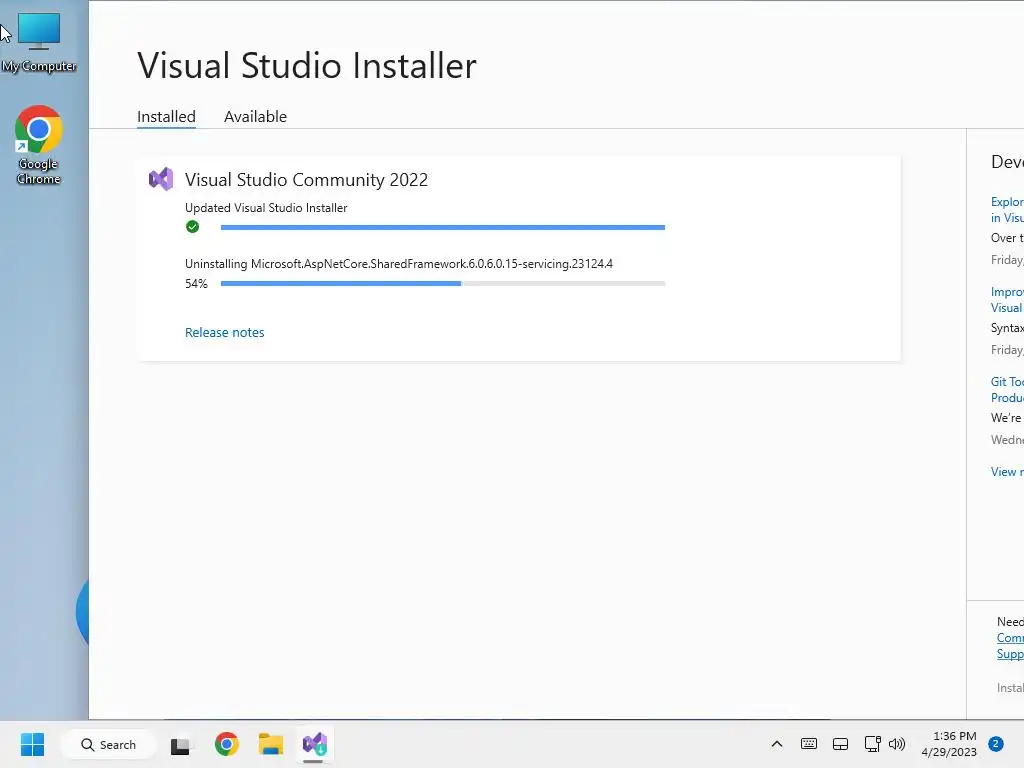Open Task View from the taskbar
This screenshot has width=1024, height=768.
point(180,745)
